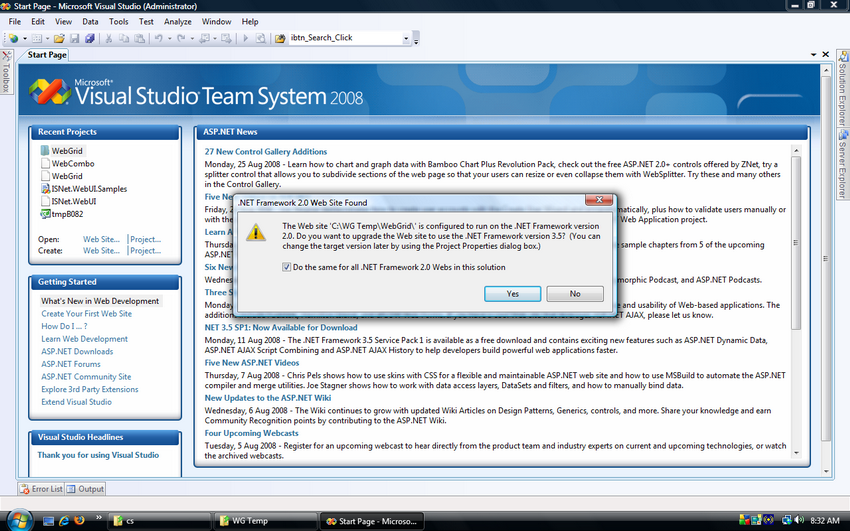The width and height of the screenshot is (850, 531).
Task: Click the Redo arrow icon
Action: [181, 38]
